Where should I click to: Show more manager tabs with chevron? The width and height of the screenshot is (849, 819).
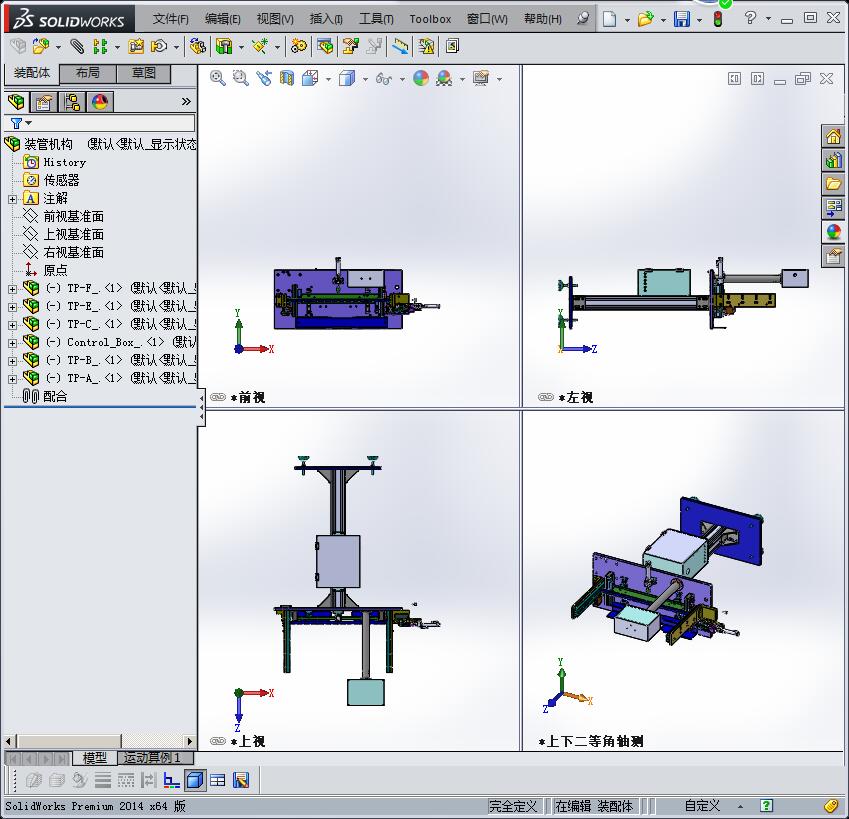(186, 101)
